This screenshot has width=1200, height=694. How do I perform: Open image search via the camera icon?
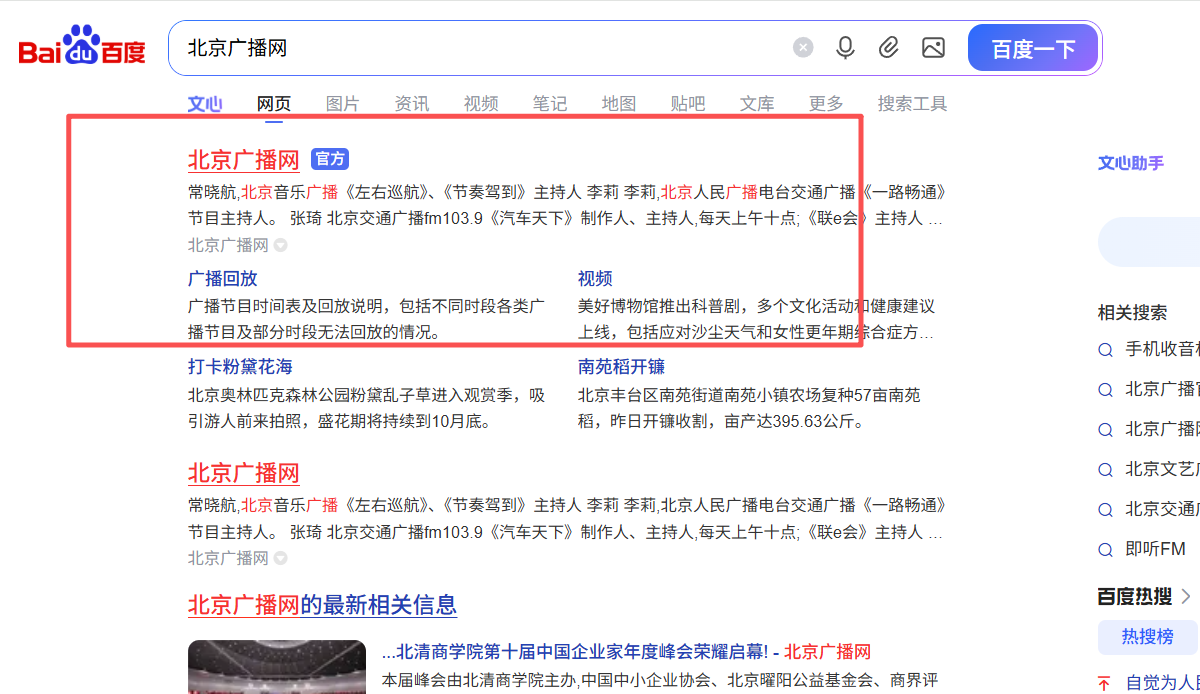pyautogui.click(x=933, y=47)
